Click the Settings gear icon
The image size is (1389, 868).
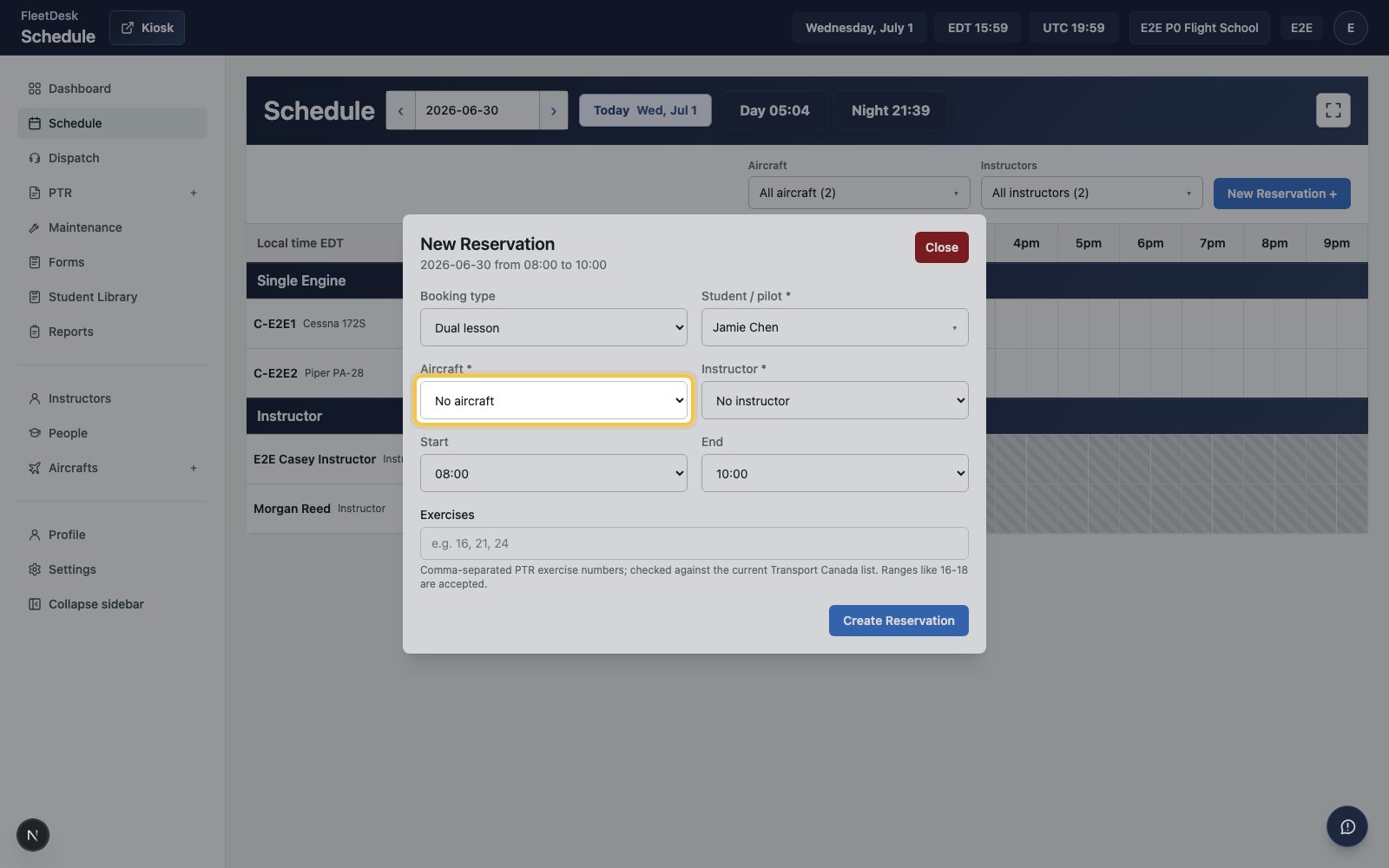tap(35, 569)
